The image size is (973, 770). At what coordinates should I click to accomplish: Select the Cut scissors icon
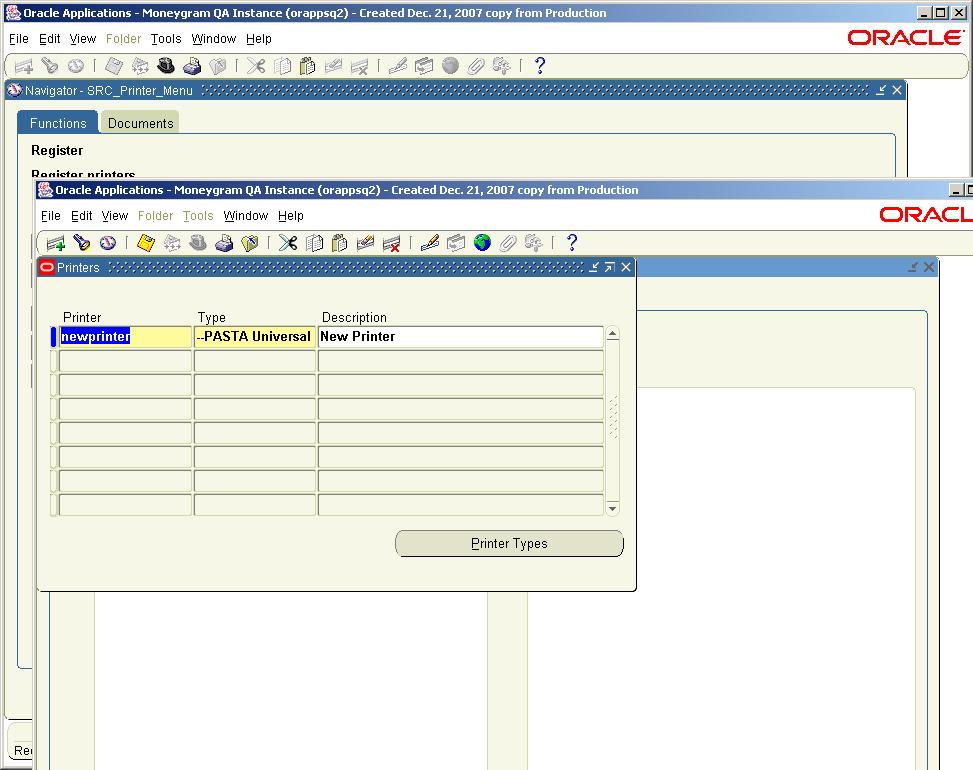click(287, 242)
